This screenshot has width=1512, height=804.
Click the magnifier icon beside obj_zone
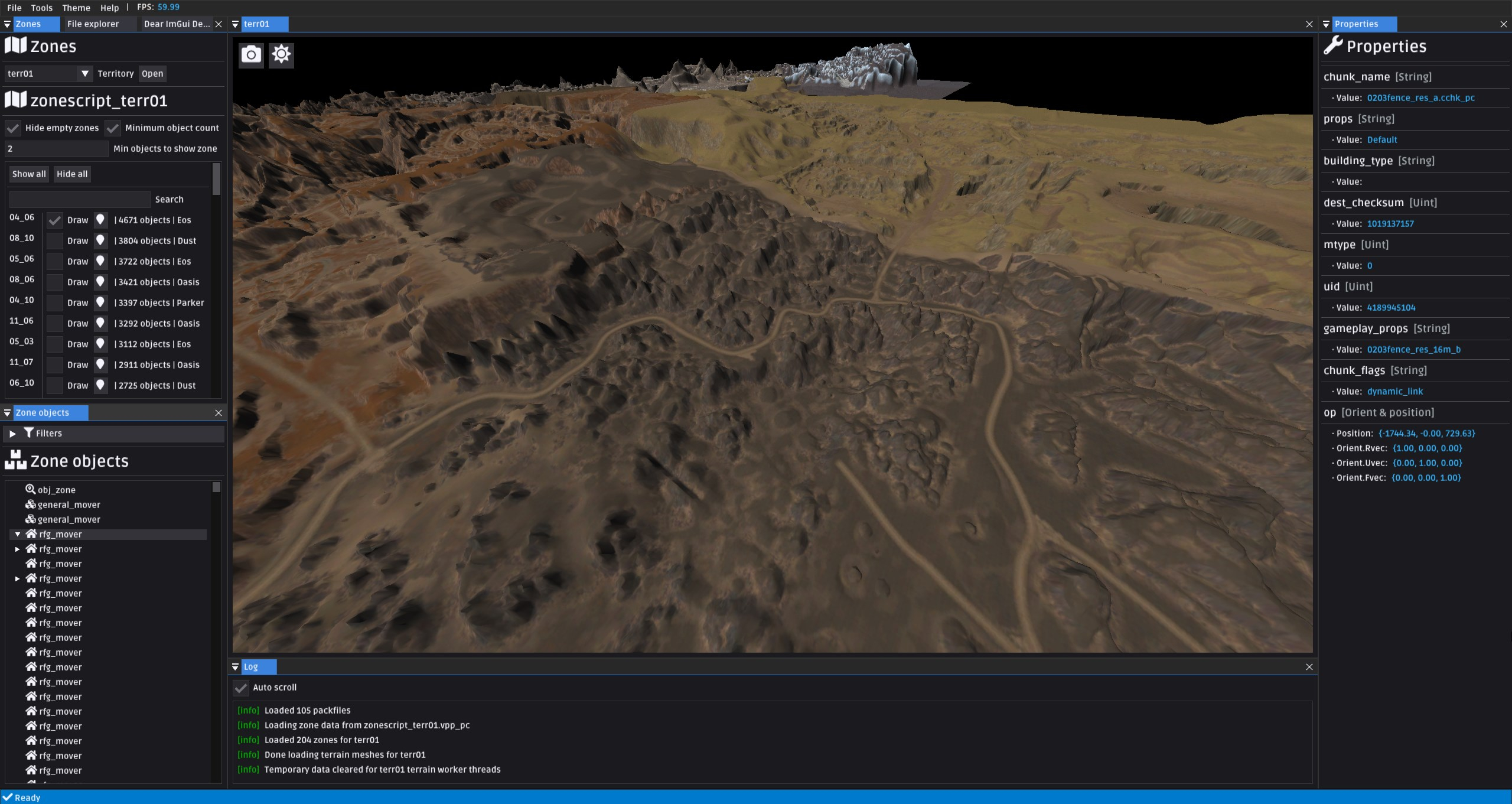[31, 489]
